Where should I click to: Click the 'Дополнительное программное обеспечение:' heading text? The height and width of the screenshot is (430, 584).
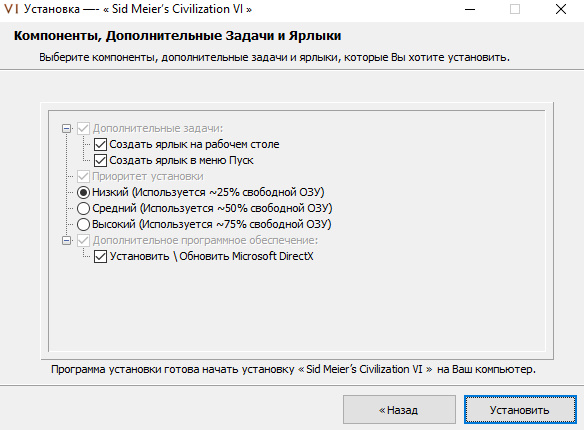tap(205, 241)
